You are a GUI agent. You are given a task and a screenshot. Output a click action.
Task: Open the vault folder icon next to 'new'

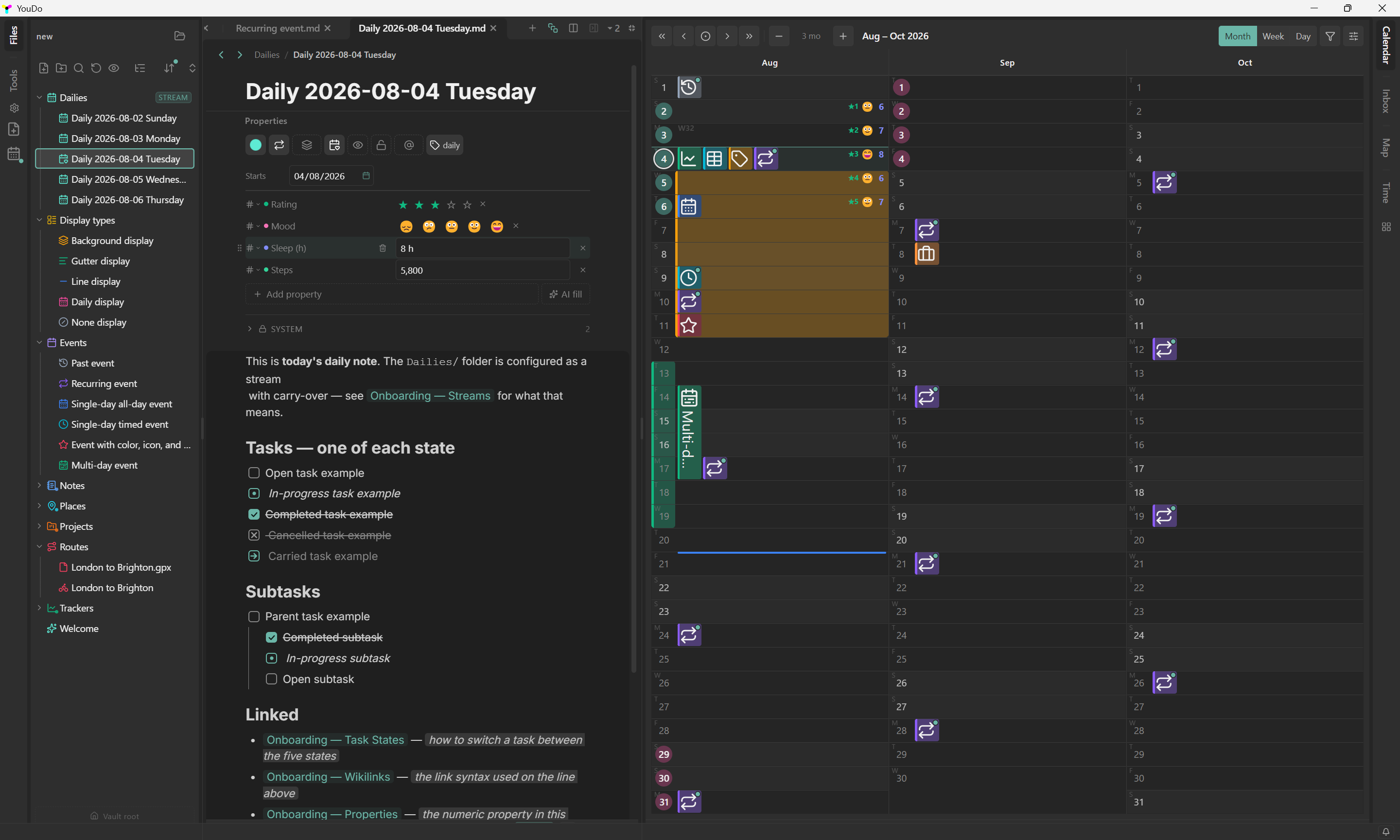click(x=179, y=36)
